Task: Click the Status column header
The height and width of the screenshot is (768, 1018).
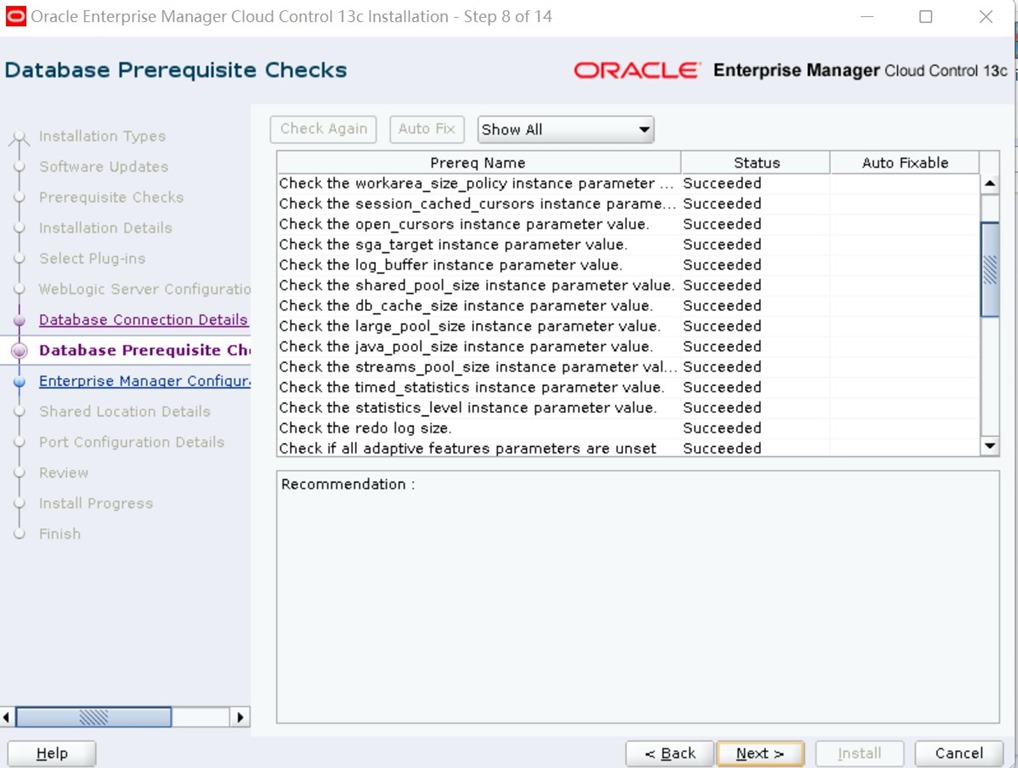Action: (x=756, y=162)
